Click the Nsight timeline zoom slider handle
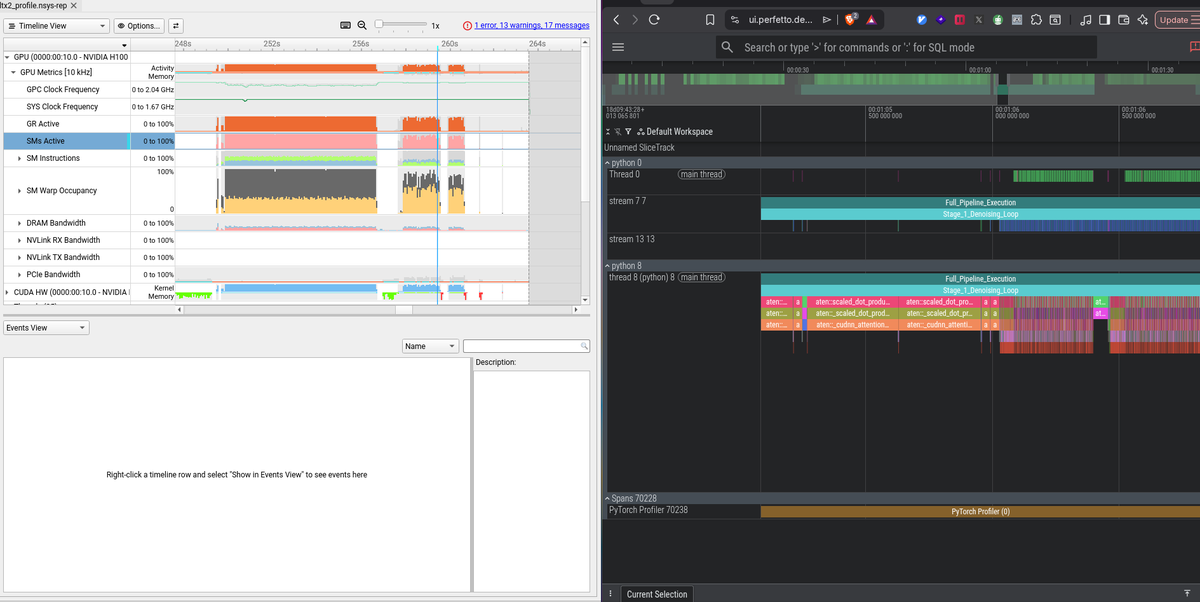 click(379, 24)
